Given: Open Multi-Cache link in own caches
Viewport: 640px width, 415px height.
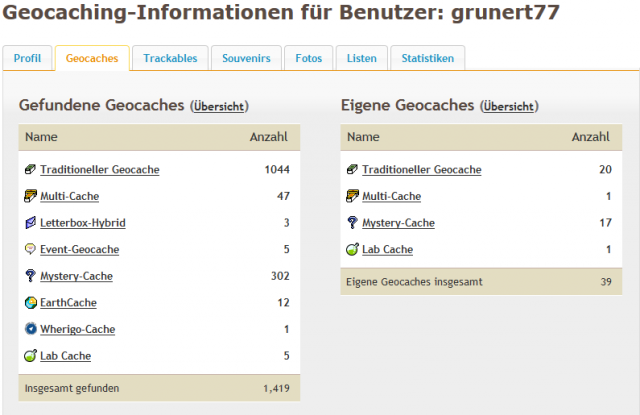Looking at the screenshot, I should tap(391, 196).
